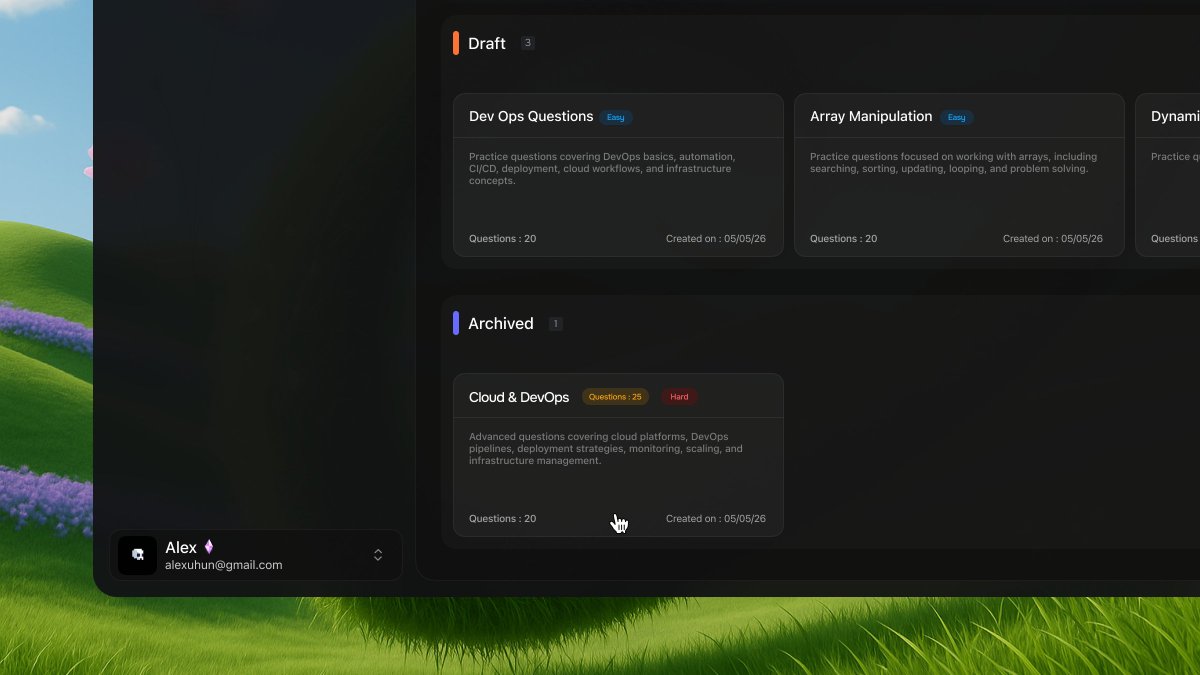
Task: Expand the Alex account switcher chevron
Action: point(378,555)
